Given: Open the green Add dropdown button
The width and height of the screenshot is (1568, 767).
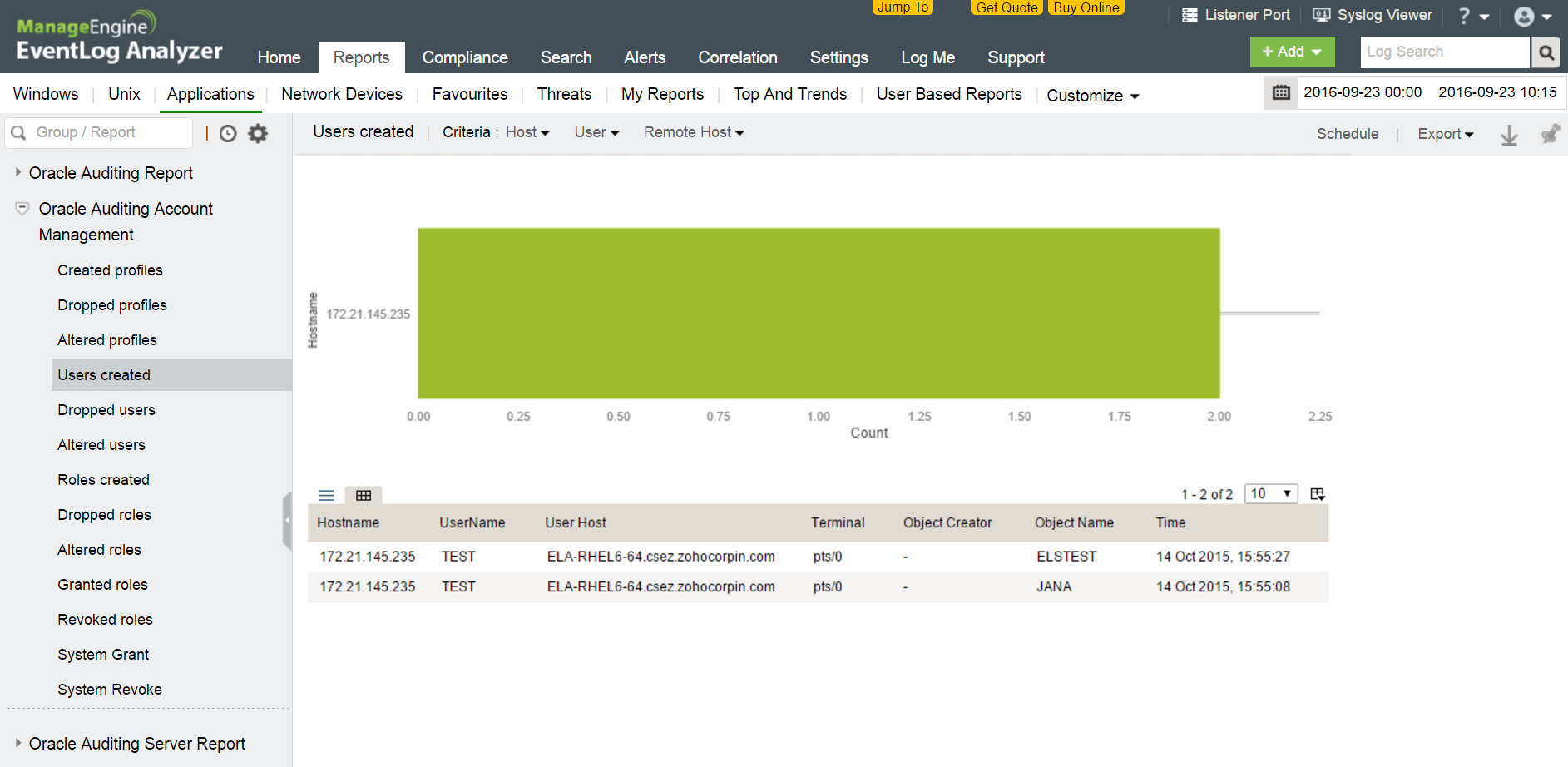Looking at the screenshot, I should coord(1292,52).
